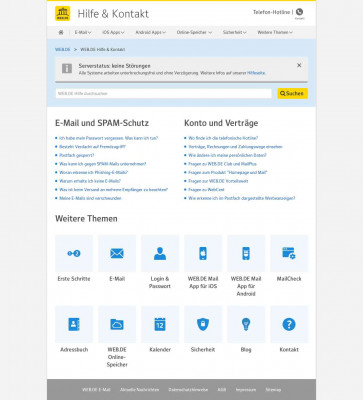
Task: Open the Kontakt question mark tile
Action: click(x=289, y=324)
